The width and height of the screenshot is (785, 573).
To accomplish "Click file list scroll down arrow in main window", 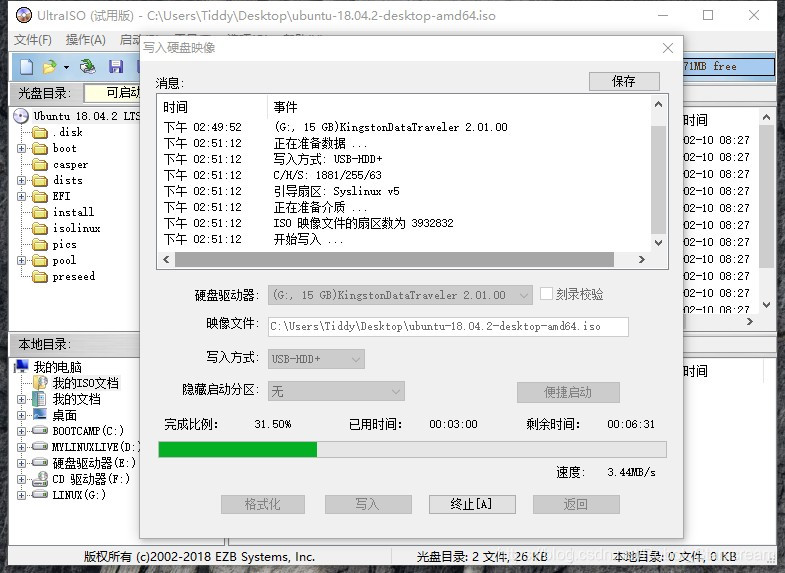I will [x=766, y=304].
